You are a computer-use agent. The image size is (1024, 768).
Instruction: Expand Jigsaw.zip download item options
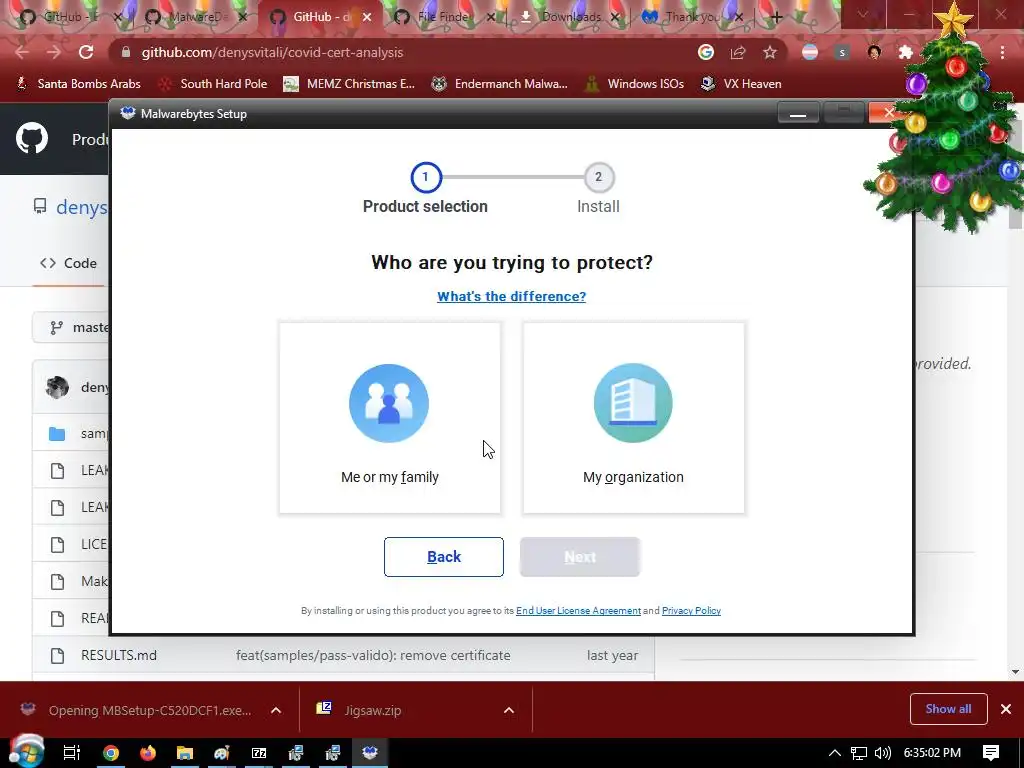coord(509,711)
